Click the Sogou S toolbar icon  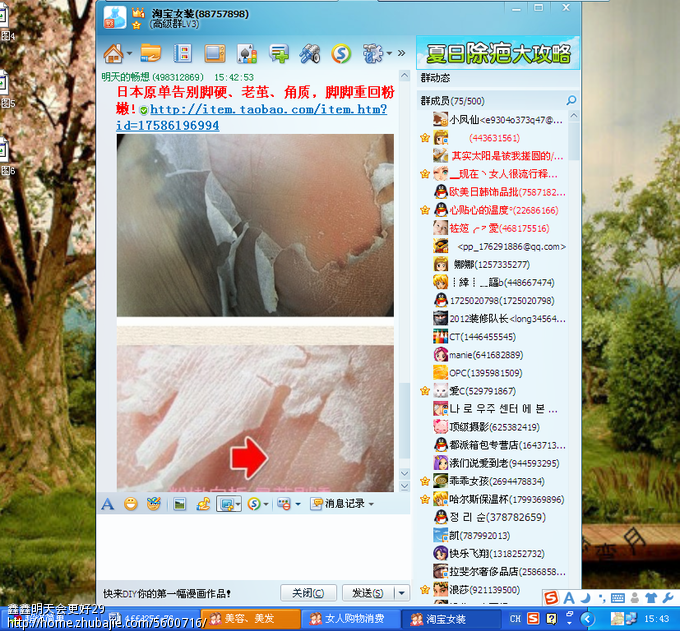(341, 54)
